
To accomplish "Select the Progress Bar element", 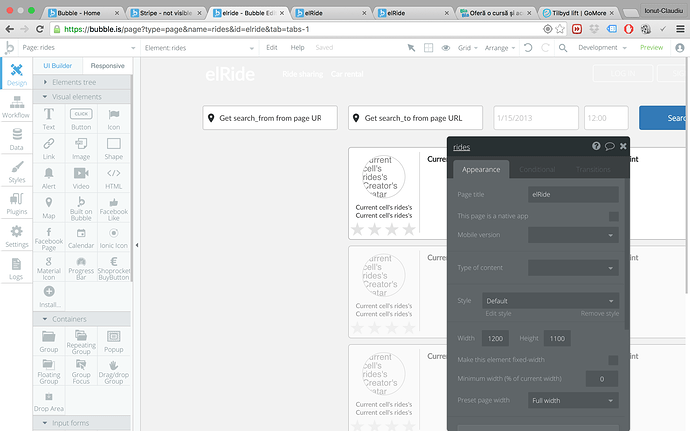I will coord(81,267).
